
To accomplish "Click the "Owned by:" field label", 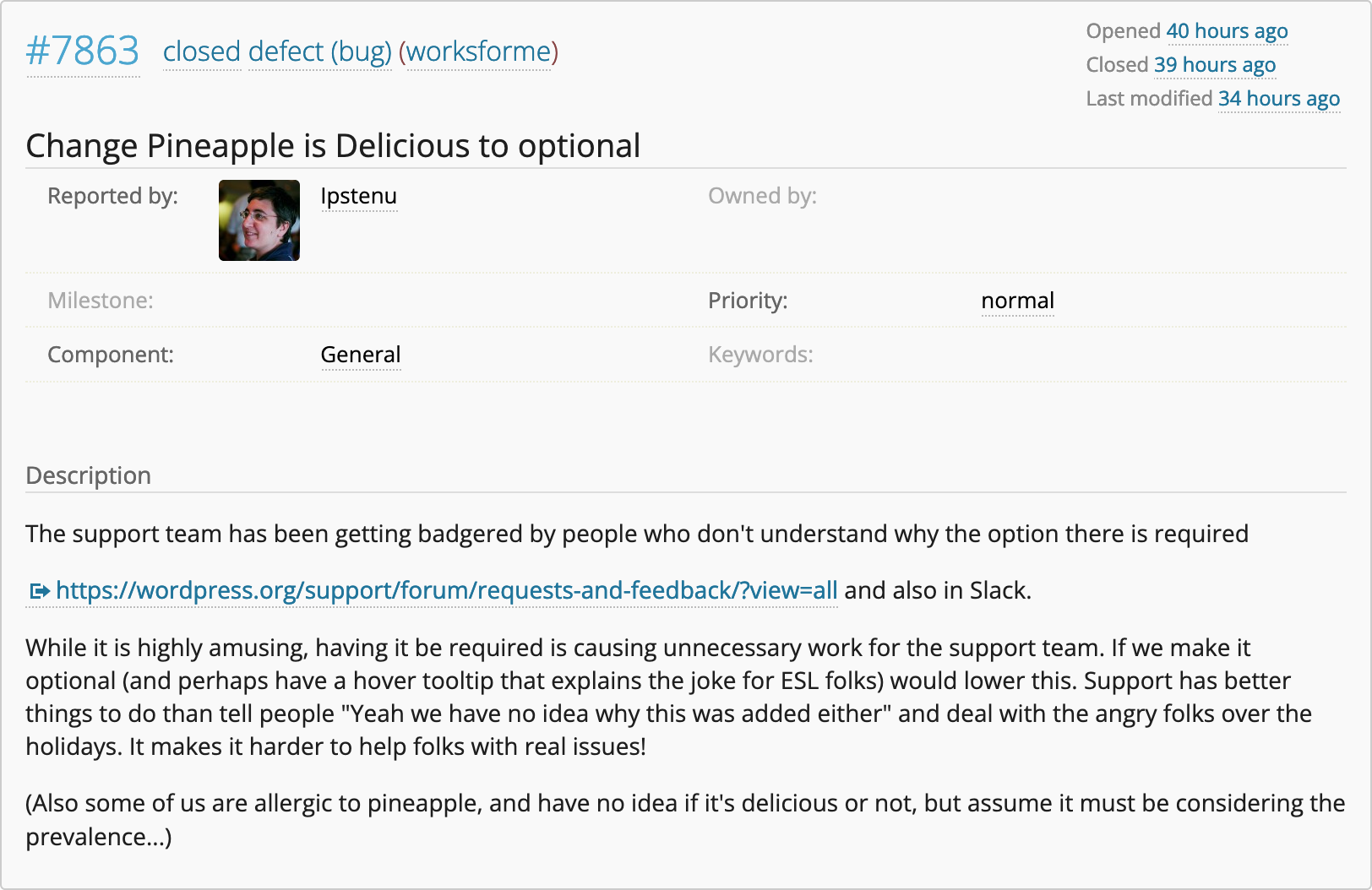I will pos(762,196).
